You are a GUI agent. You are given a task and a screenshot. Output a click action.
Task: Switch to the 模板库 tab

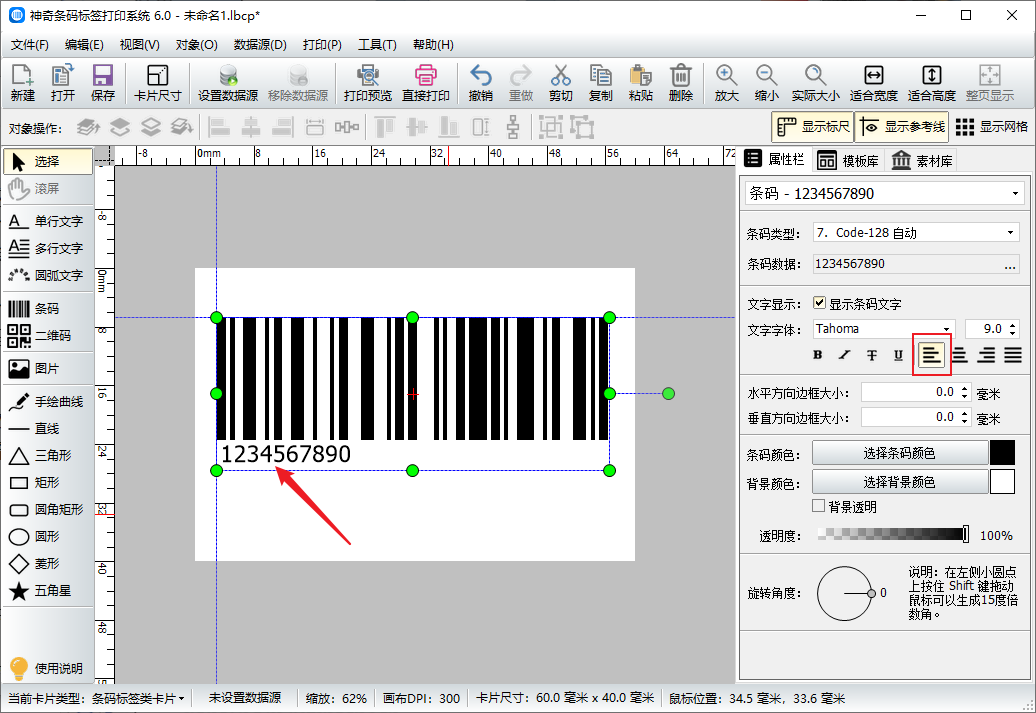[847, 161]
